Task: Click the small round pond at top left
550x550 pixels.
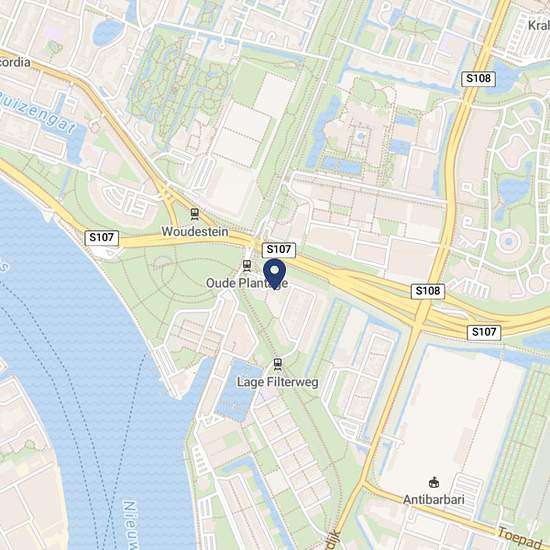Action: [108, 32]
